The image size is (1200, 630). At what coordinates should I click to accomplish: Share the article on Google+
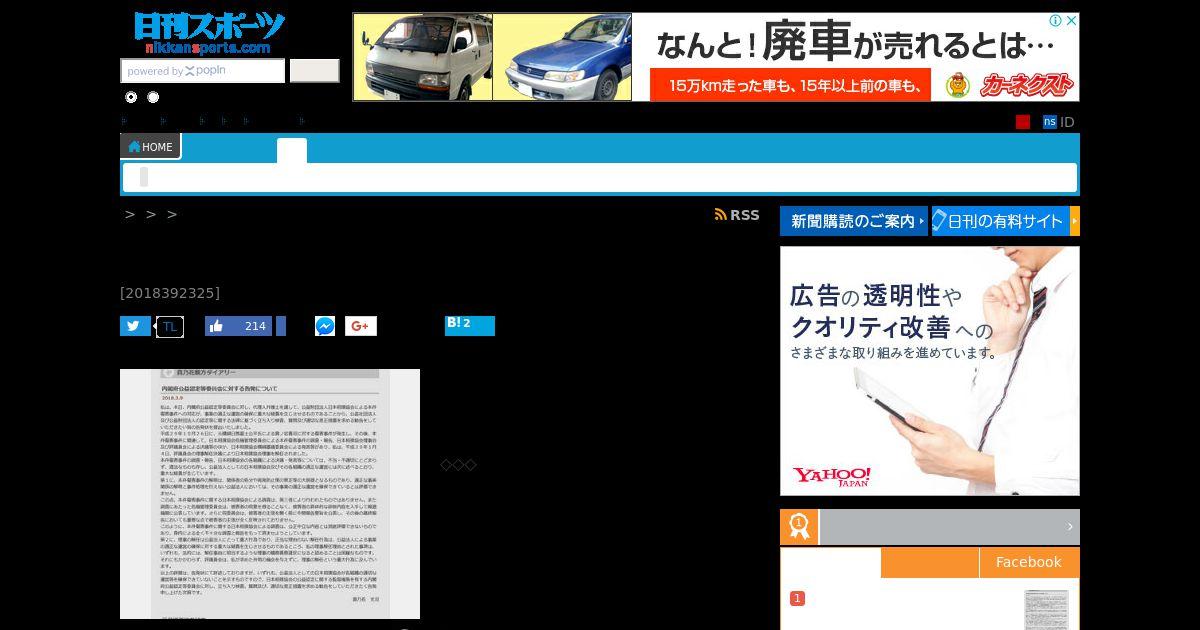(361, 326)
